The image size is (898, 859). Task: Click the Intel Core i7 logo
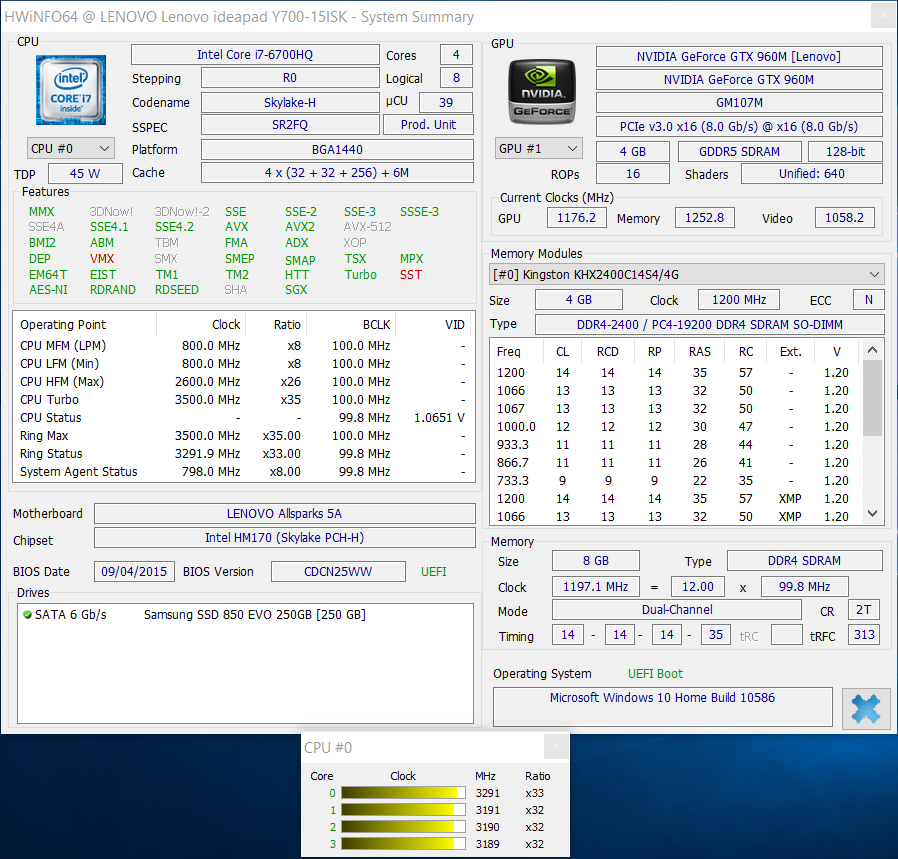point(71,90)
